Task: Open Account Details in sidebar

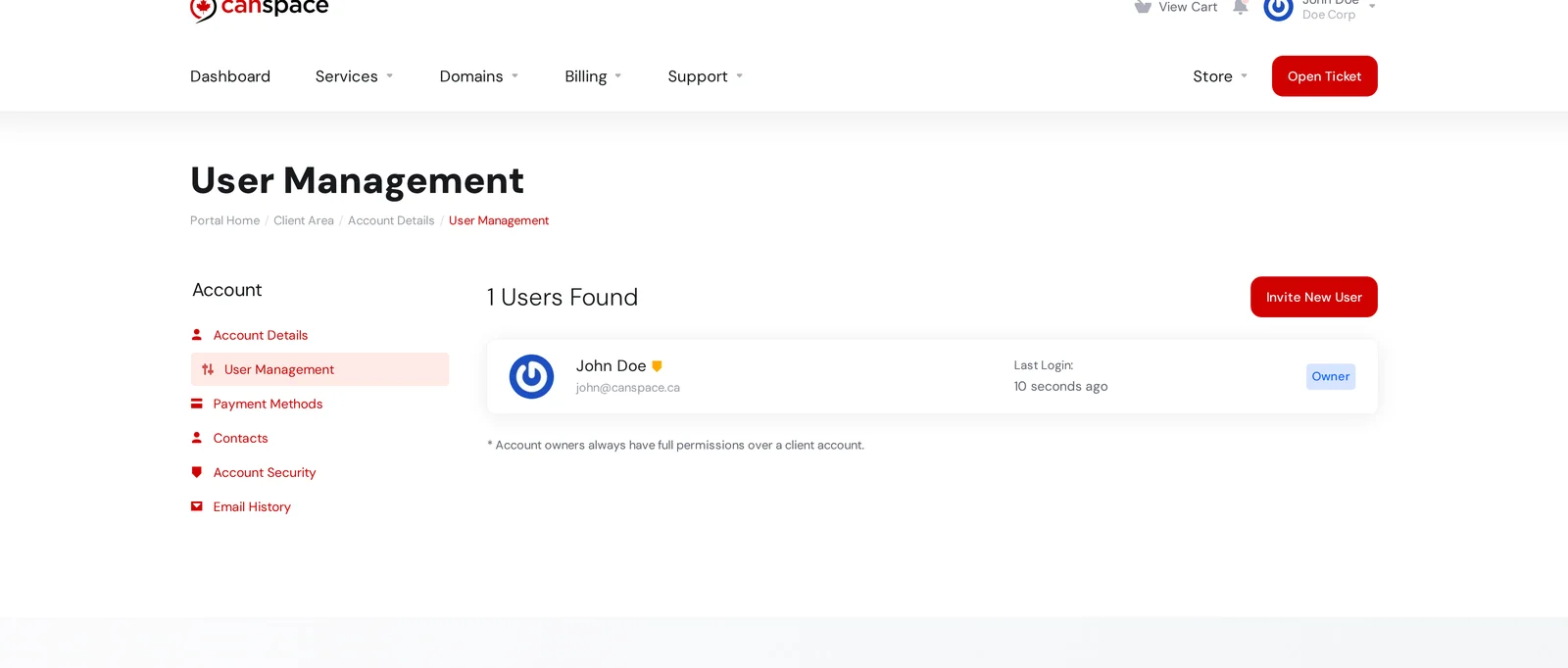Action: [x=261, y=335]
